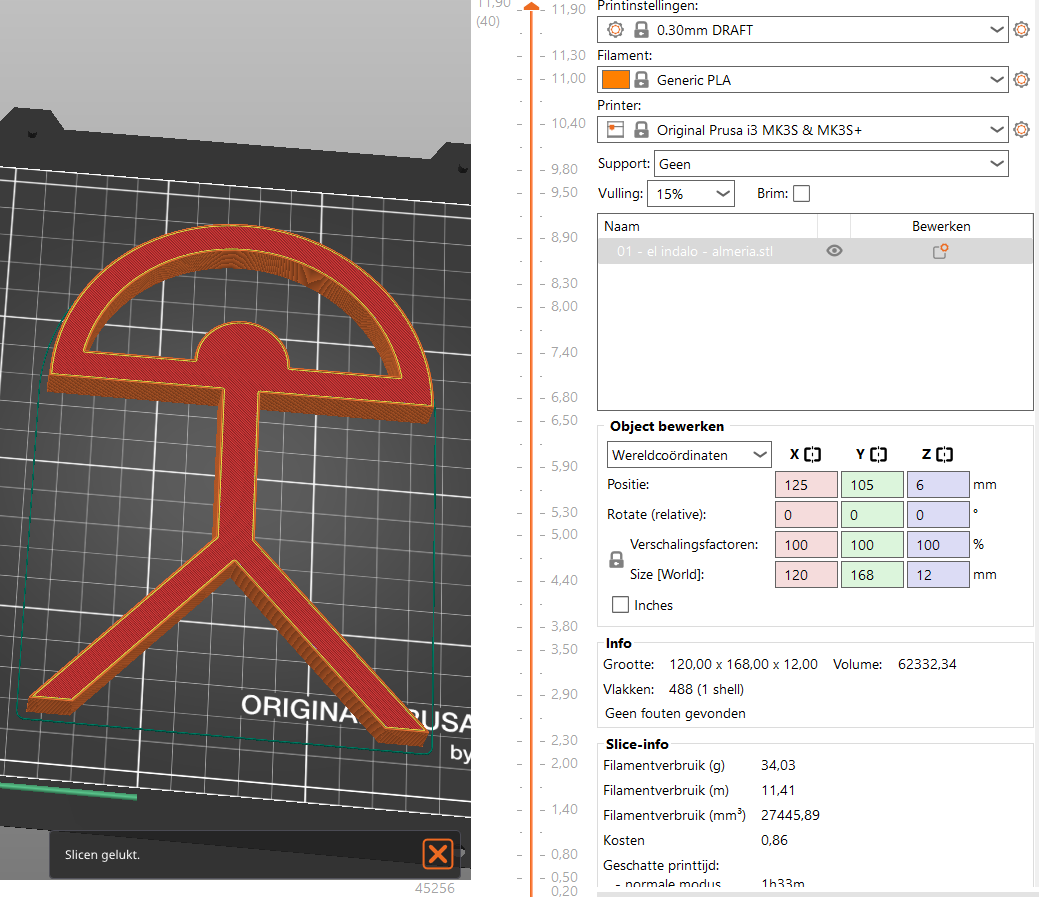The width and height of the screenshot is (1039, 897).
Task: Click the layer slider's top orange thumb
Action: click(531, 7)
